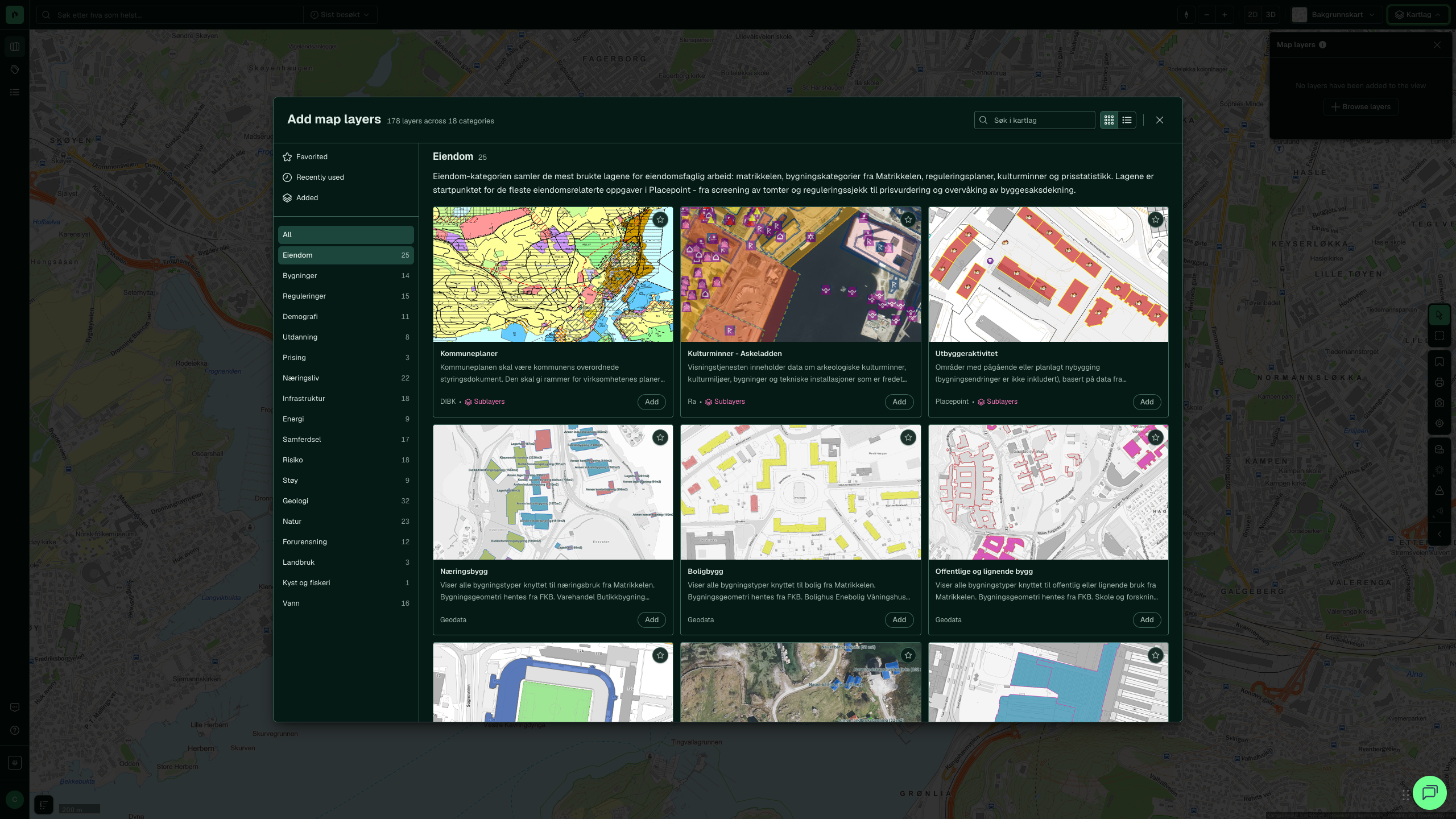Click the tag icon in left sidebar
1456x819 pixels.
point(15,69)
